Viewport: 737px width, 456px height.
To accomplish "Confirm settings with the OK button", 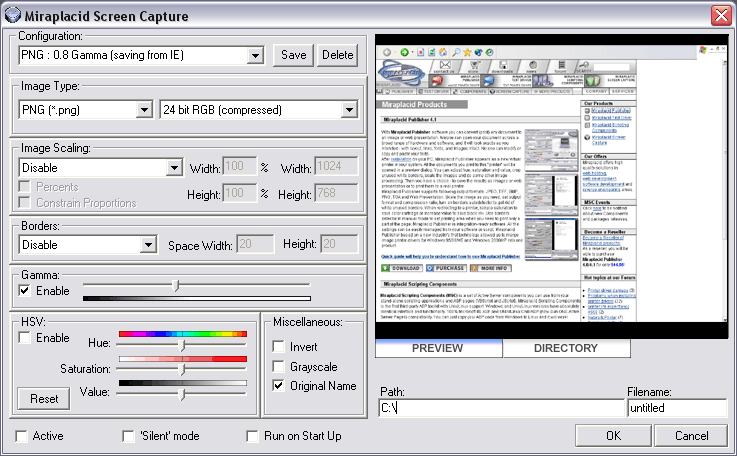I will coord(613,436).
